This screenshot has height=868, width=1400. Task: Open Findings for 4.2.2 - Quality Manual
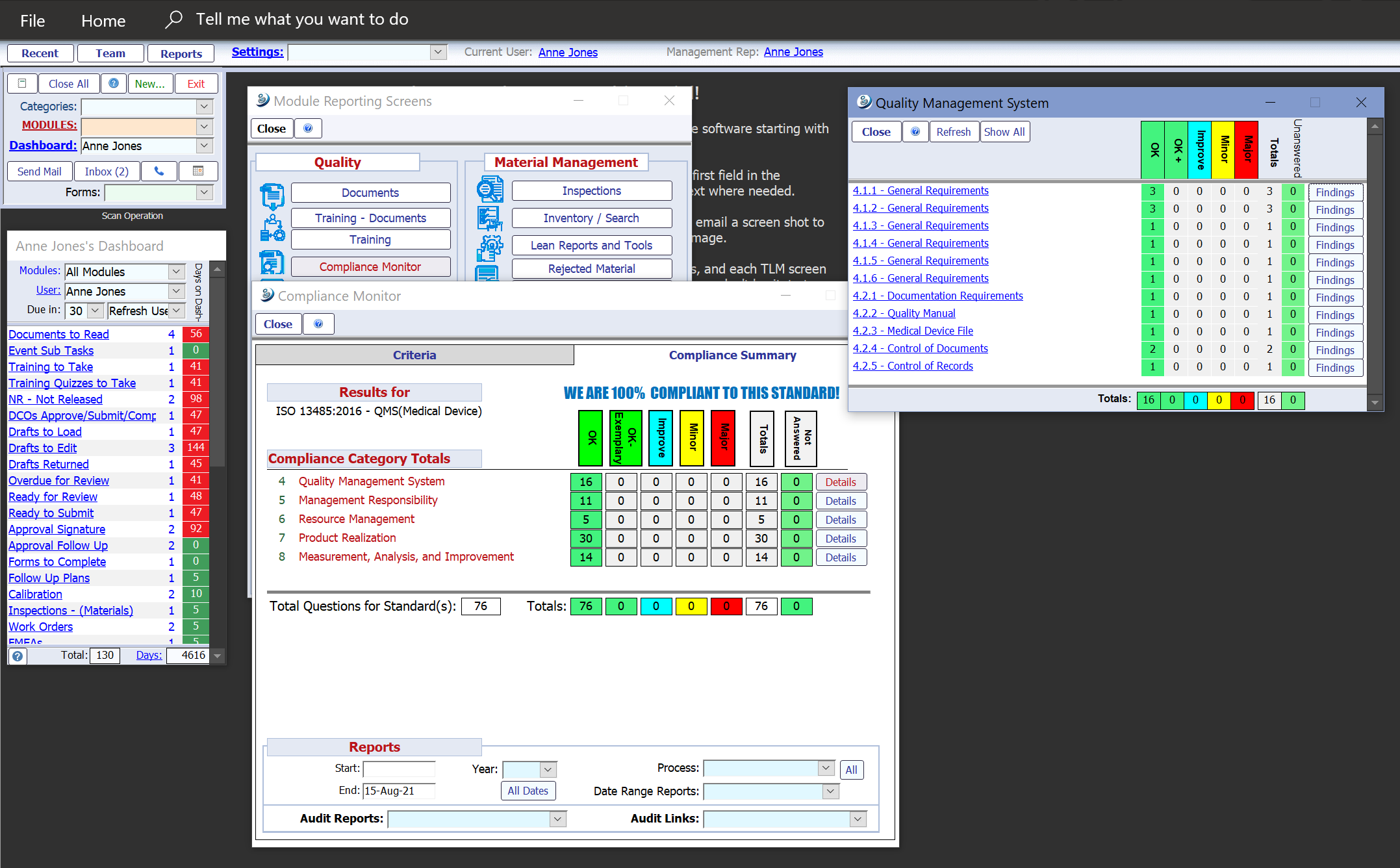tap(1334, 314)
